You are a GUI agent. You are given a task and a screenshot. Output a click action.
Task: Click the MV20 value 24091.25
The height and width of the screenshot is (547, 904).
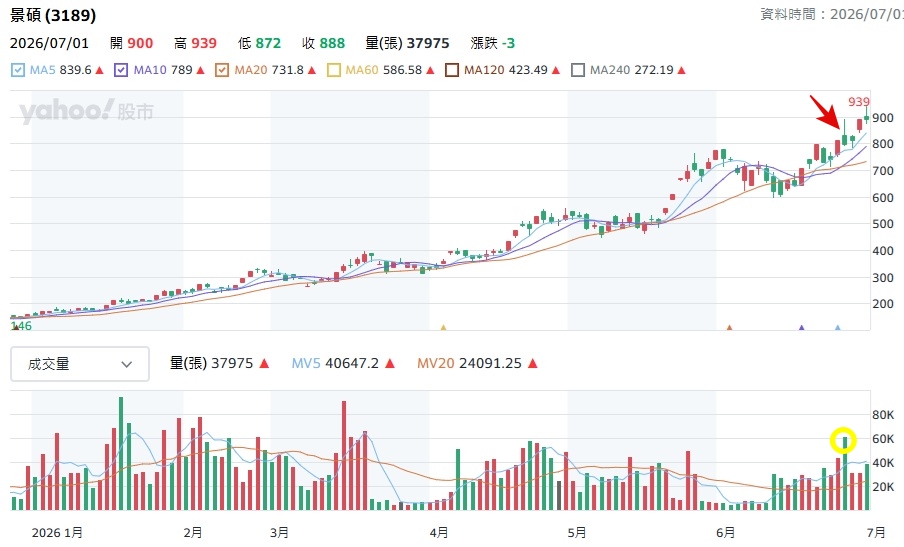point(488,364)
